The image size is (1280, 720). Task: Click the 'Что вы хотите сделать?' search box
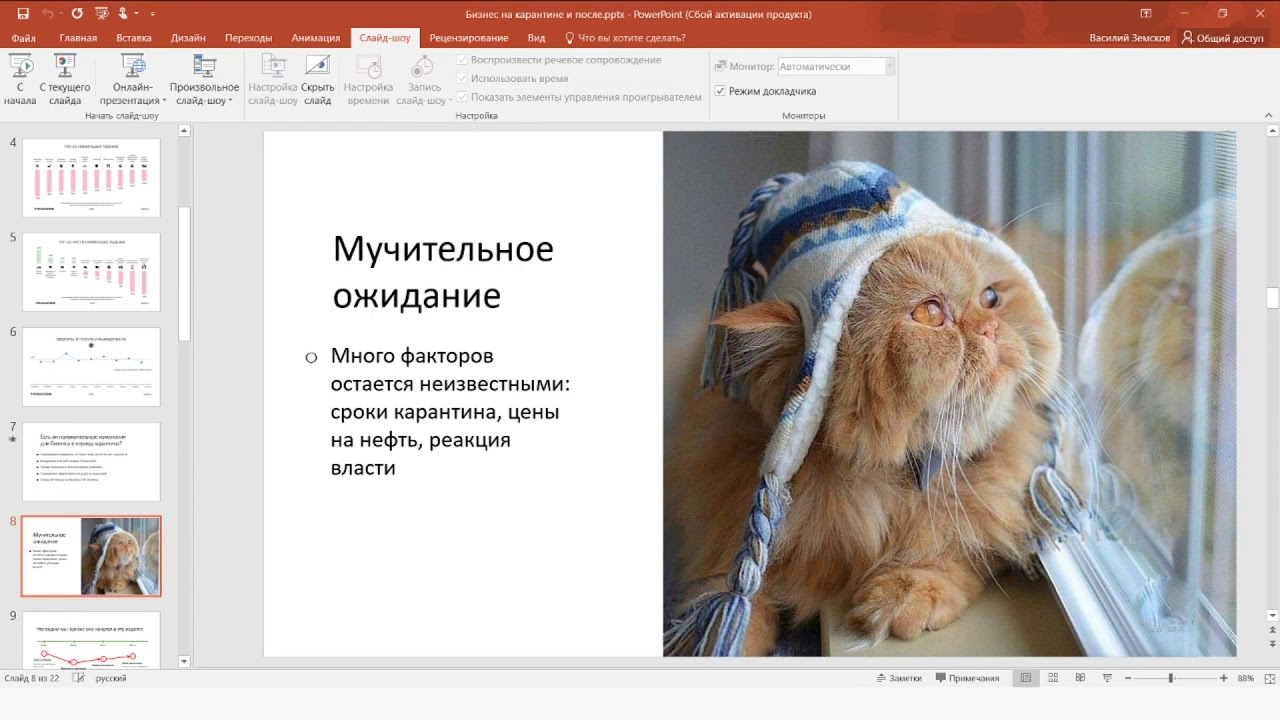[625, 38]
